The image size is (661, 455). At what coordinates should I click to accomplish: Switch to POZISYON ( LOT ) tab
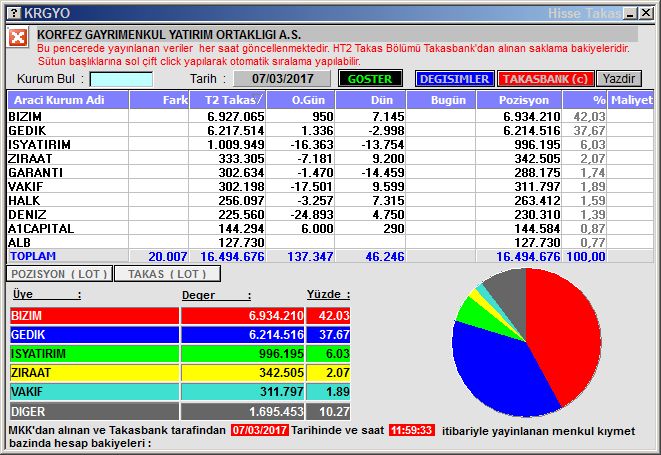tap(59, 274)
